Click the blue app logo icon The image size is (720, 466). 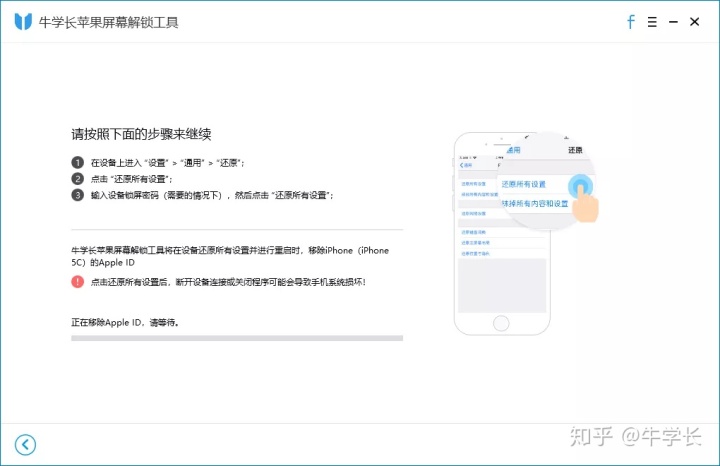click(23, 22)
